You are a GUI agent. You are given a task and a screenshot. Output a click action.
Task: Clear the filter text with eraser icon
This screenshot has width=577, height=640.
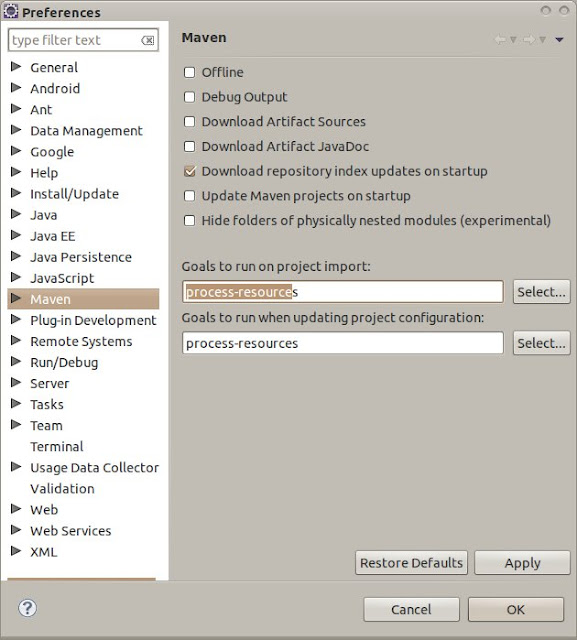tap(148, 40)
